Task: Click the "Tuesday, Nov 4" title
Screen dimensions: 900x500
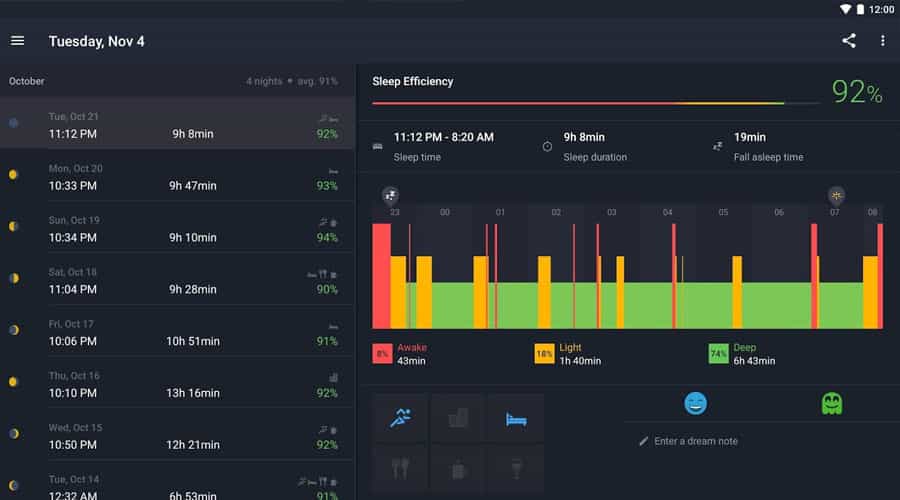Action: coord(96,41)
